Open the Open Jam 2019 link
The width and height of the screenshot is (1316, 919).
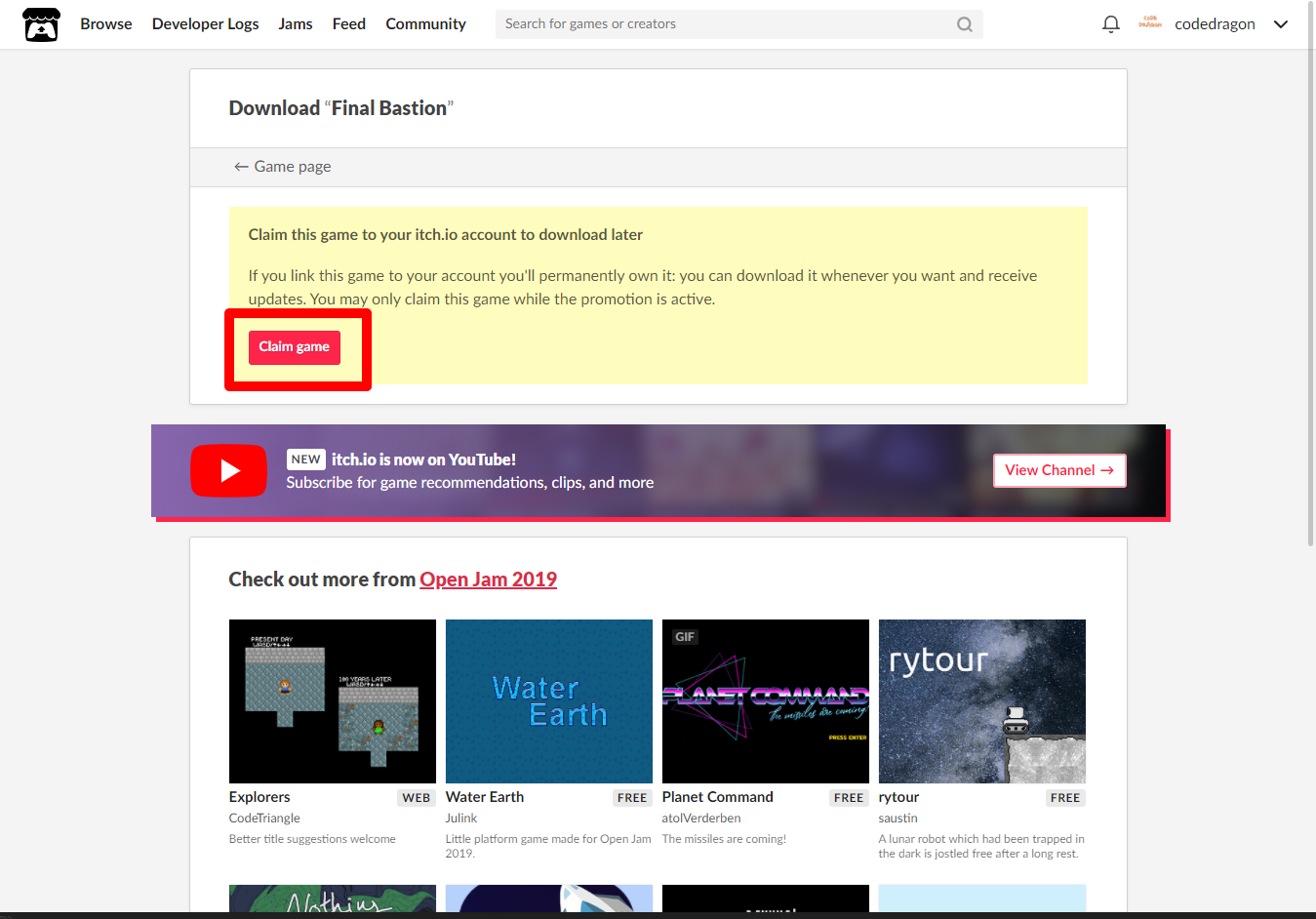(488, 579)
